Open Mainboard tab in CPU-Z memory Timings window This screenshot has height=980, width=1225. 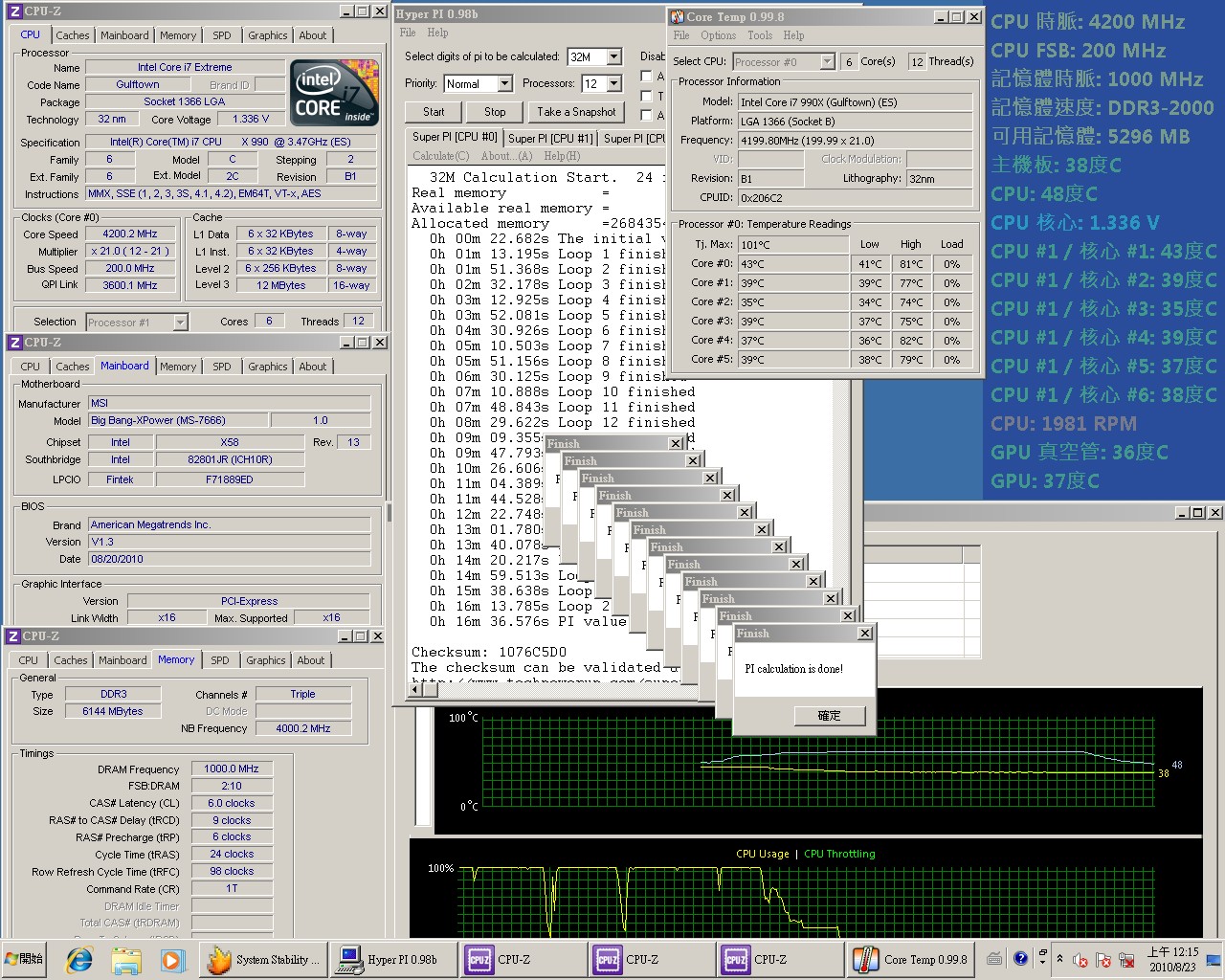(x=122, y=660)
